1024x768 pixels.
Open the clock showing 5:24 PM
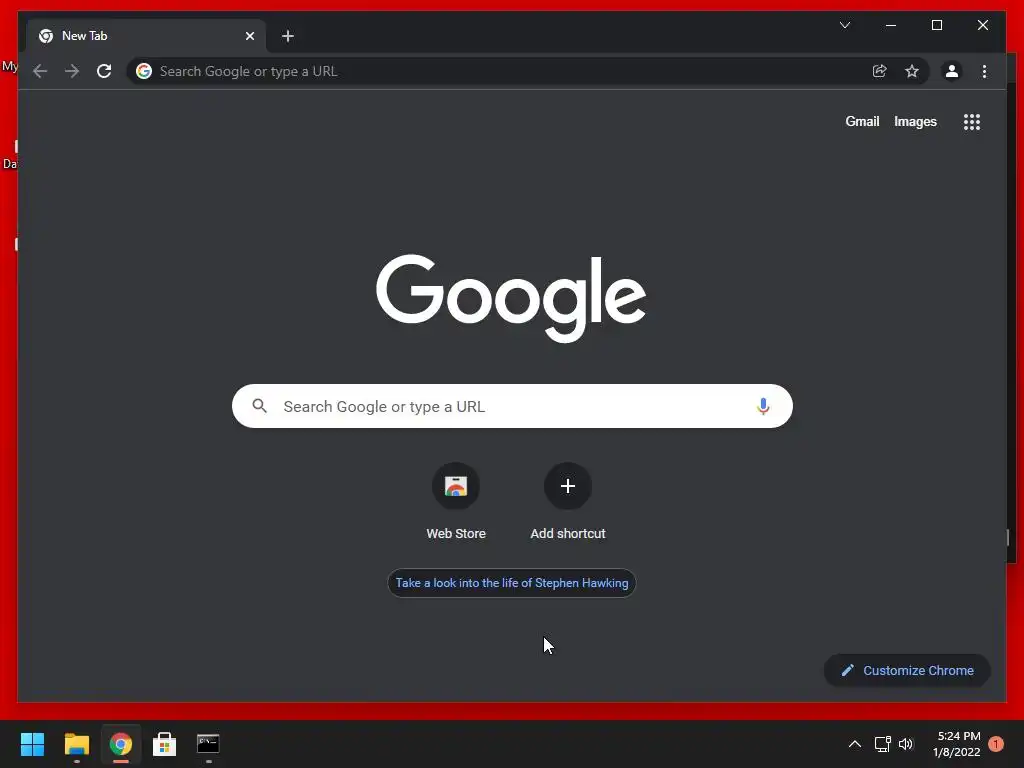tap(957, 744)
